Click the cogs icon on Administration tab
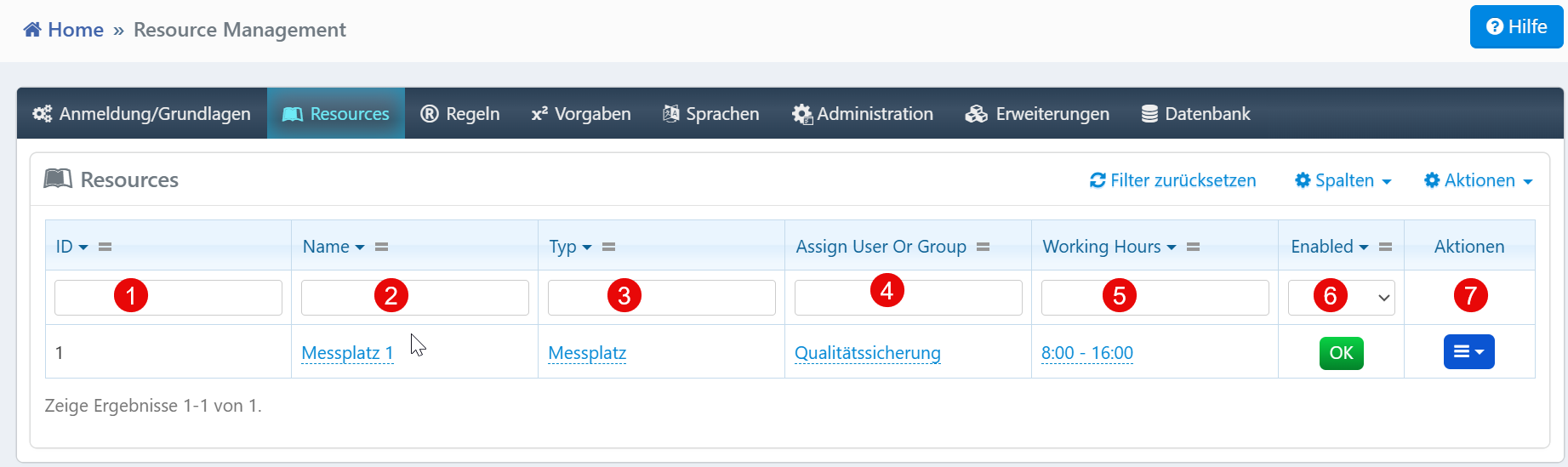Viewport: 1568px width, 467px height. coord(801,114)
